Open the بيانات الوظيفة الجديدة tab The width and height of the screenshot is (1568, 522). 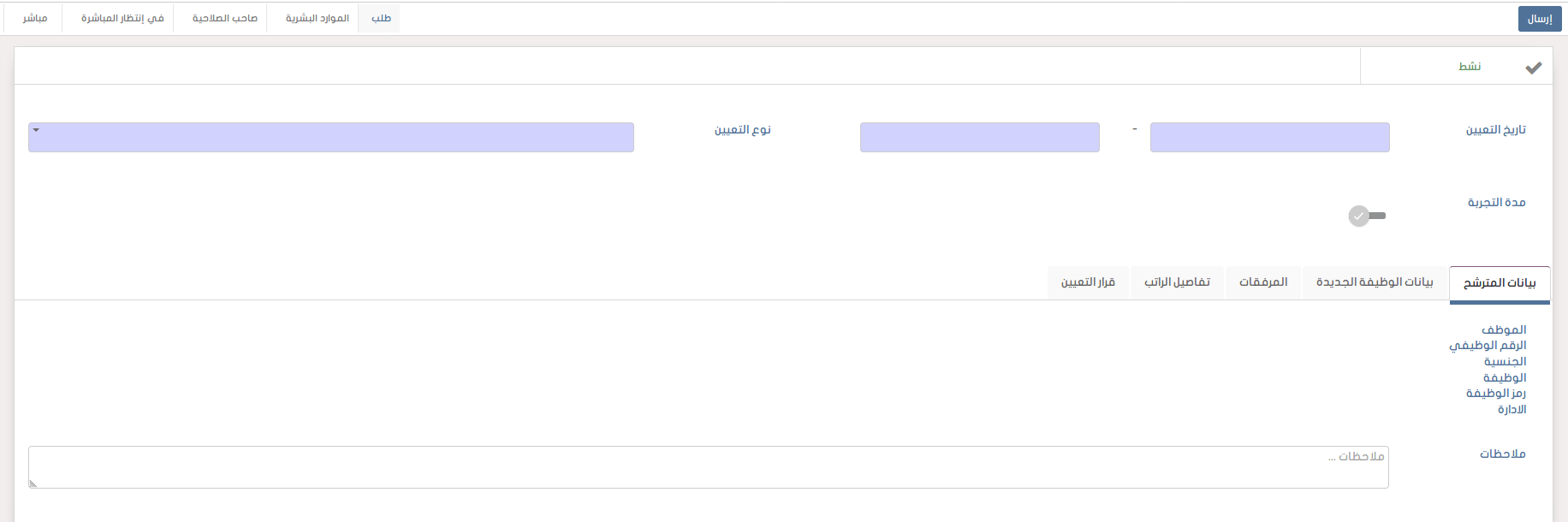pyautogui.click(x=1374, y=282)
